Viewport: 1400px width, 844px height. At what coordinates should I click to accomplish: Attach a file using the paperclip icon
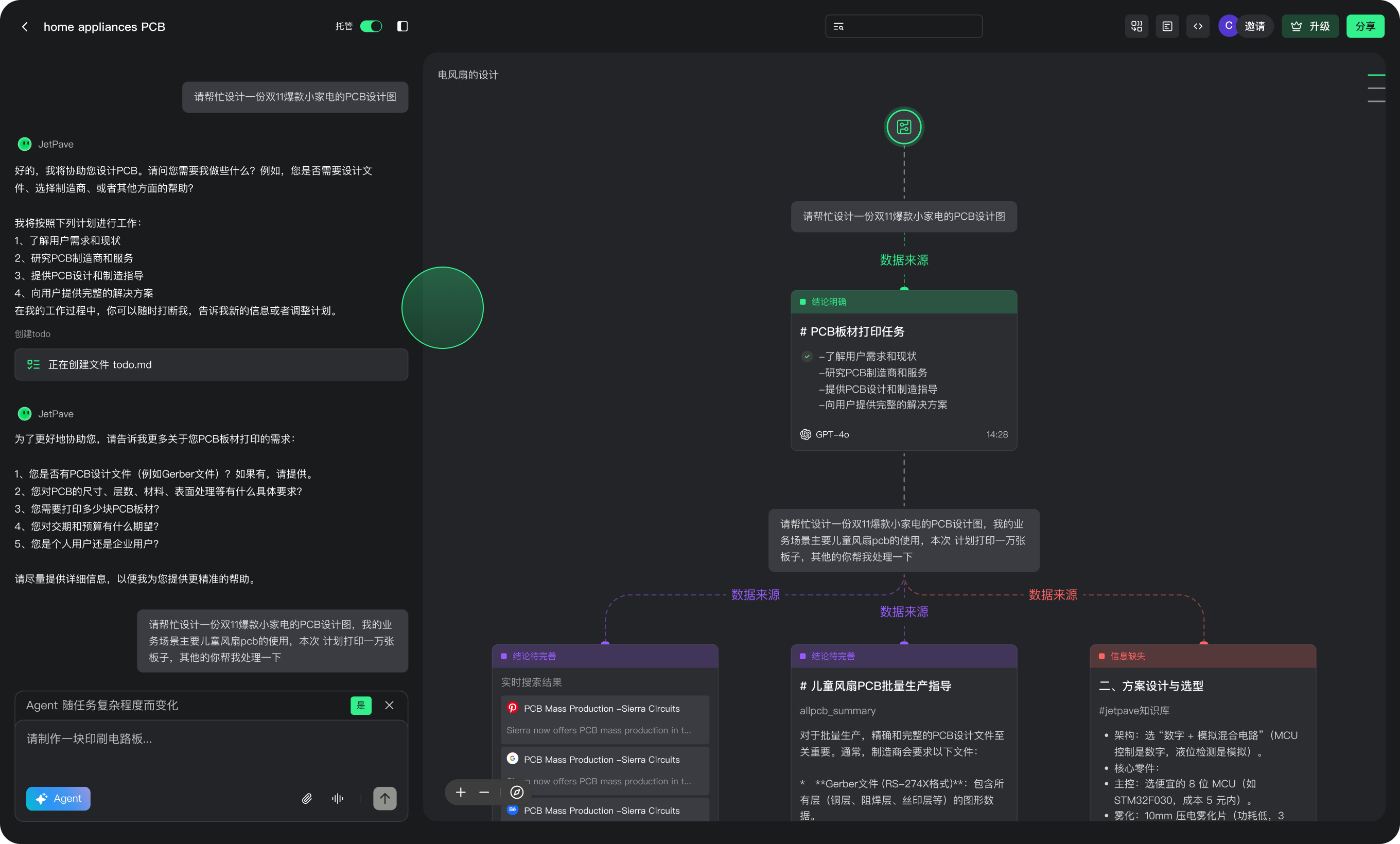pyautogui.click(x=307, y=799)
